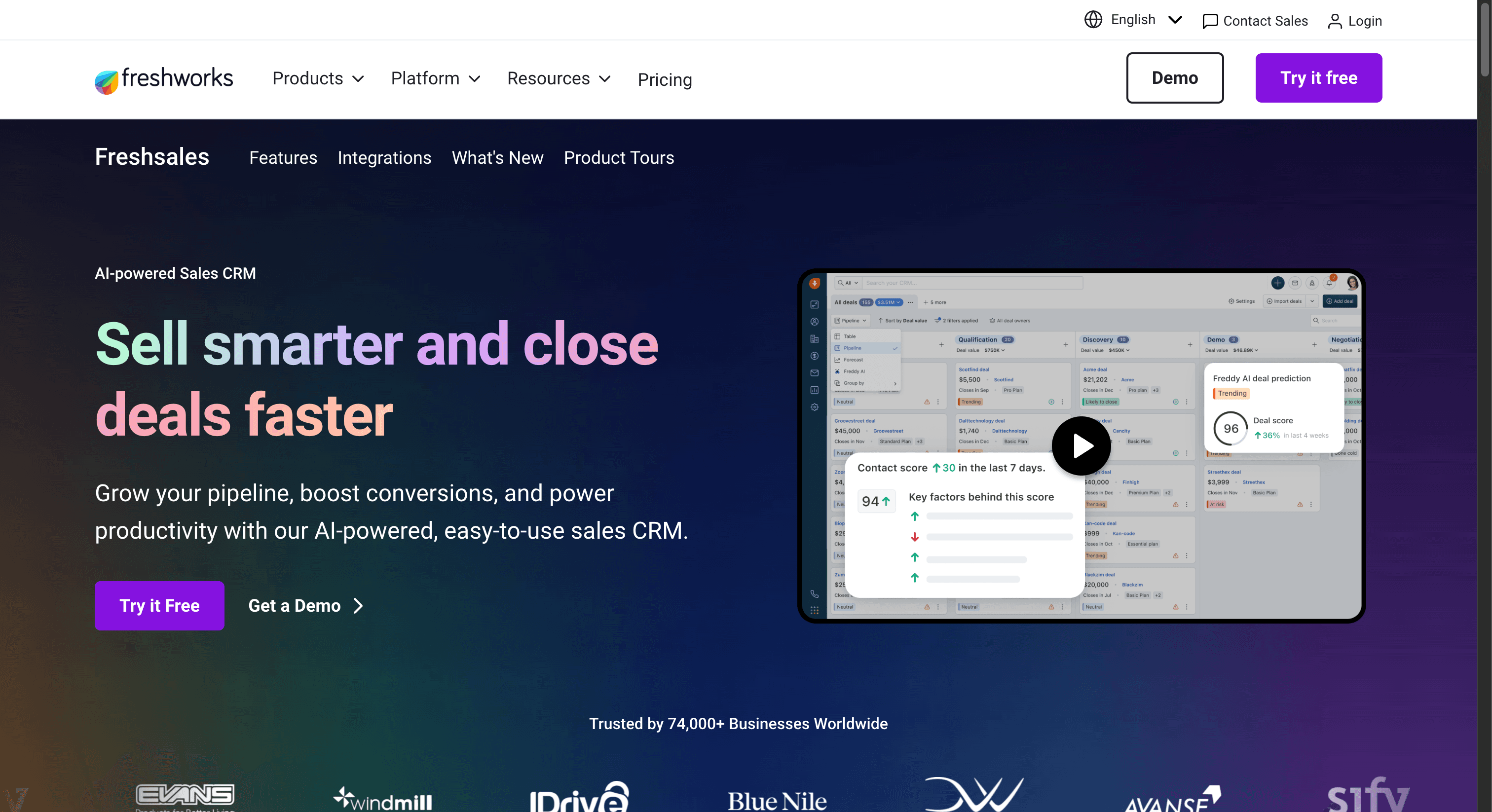The width and height of the screenshot is (1492, 812).
Task: Click the phone icon in the CRM sidebar
Action: [815, 594]
